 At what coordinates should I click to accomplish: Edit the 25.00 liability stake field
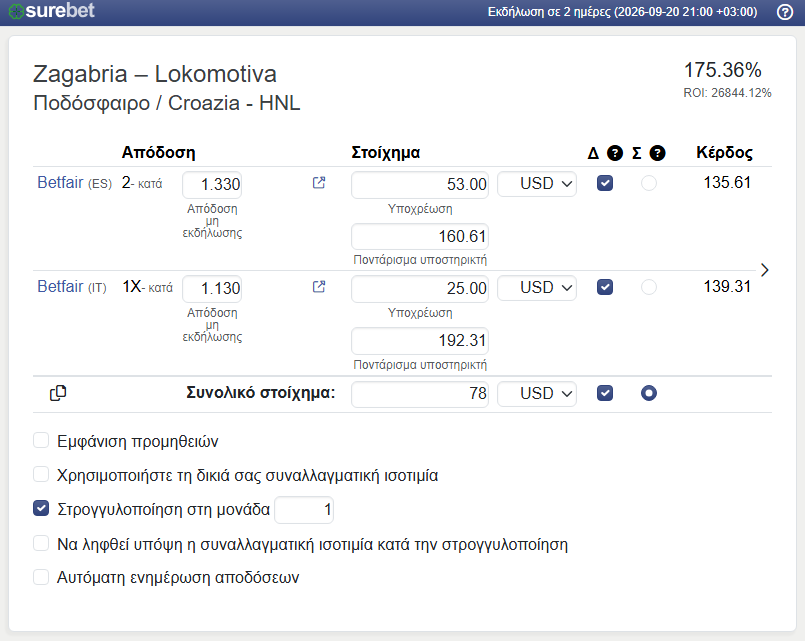(420, 288)
